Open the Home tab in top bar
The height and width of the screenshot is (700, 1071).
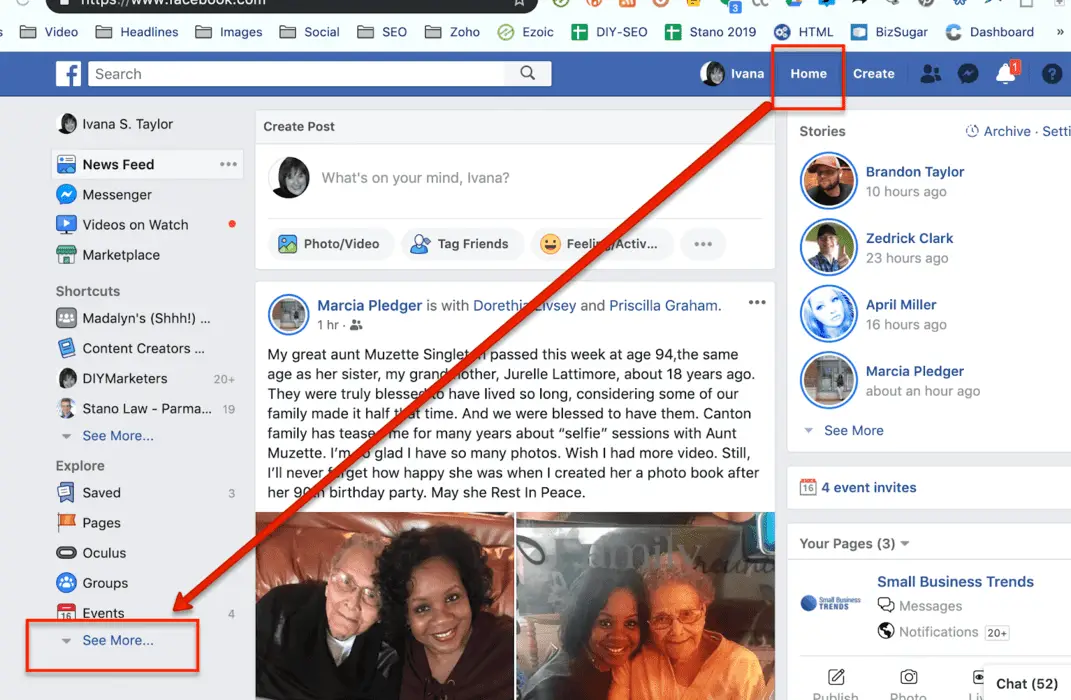pos(809,74)
